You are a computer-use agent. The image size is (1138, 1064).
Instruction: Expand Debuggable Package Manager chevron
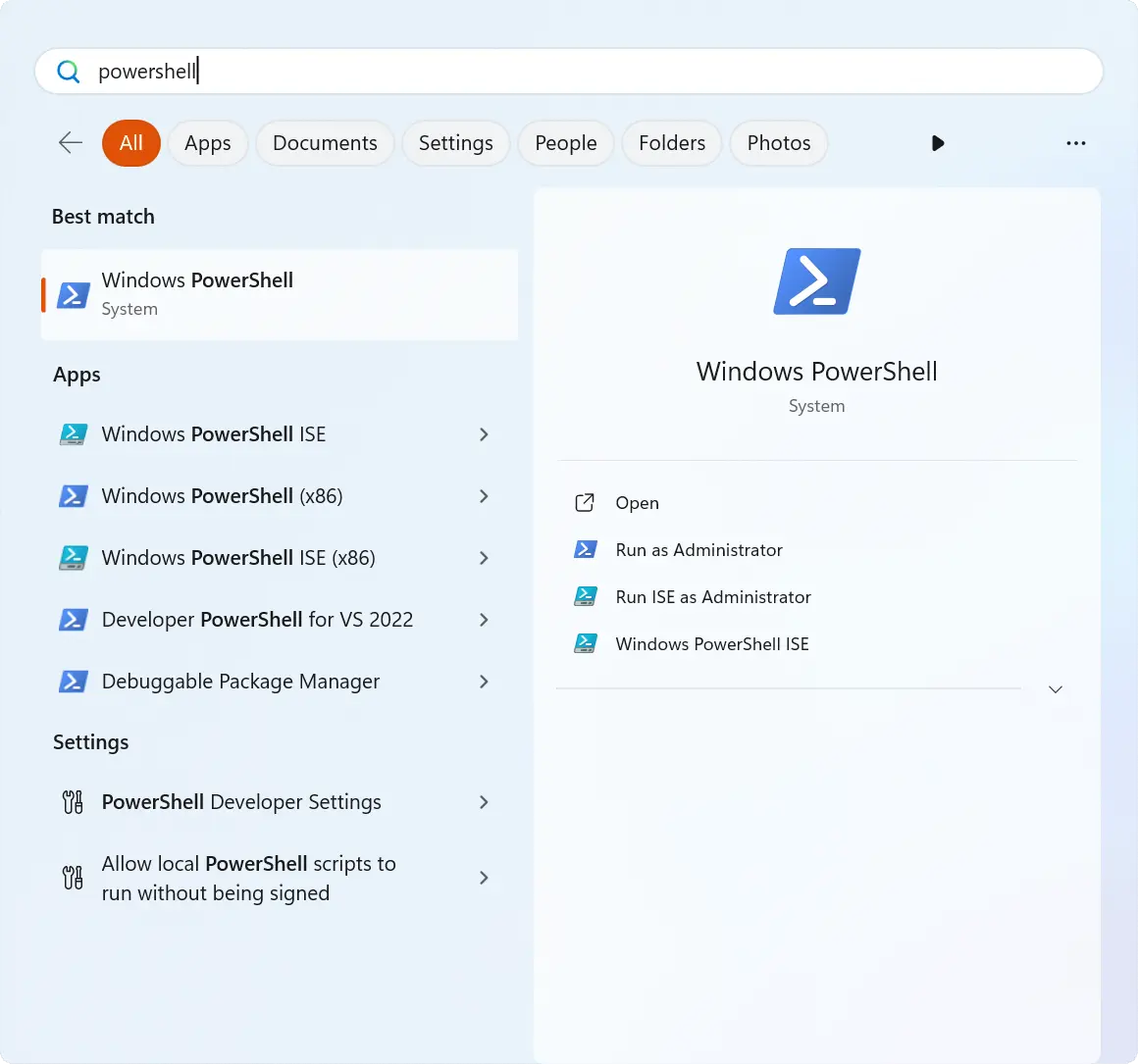[x=484, y=682]
